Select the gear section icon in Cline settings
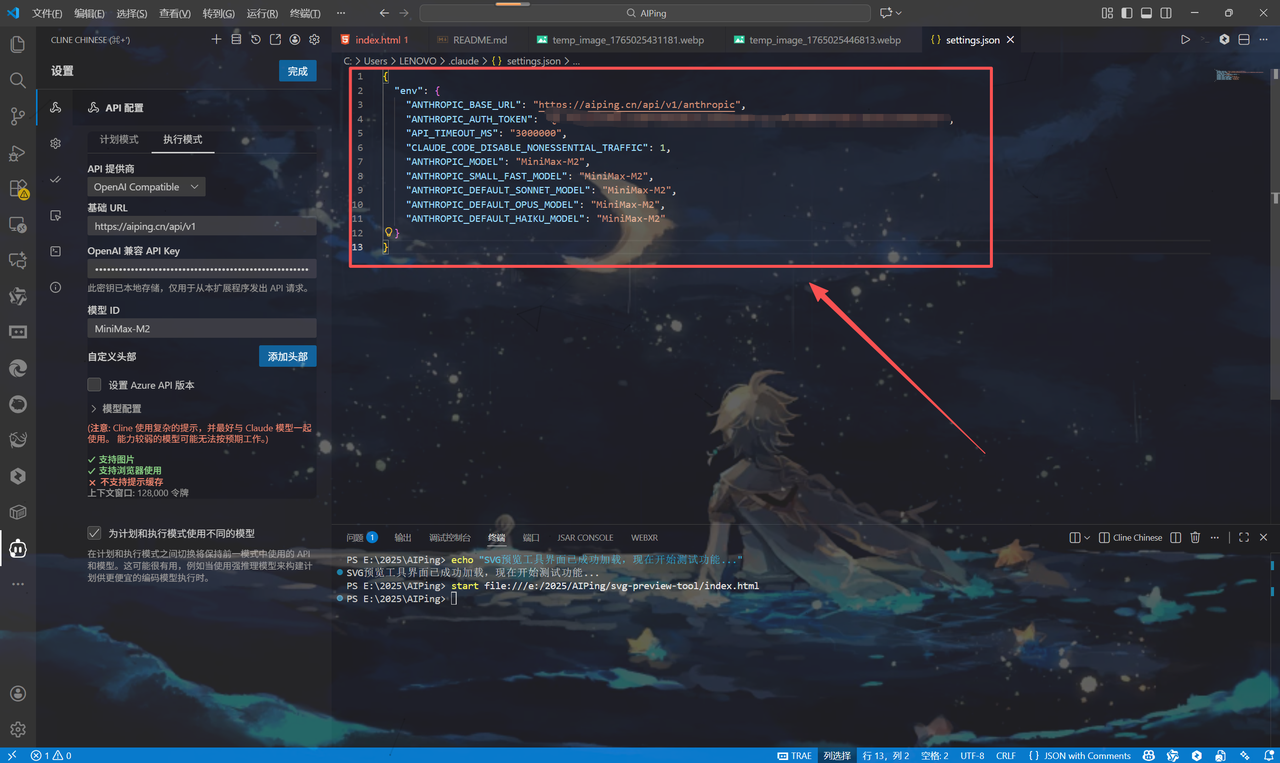 point(55,143)
